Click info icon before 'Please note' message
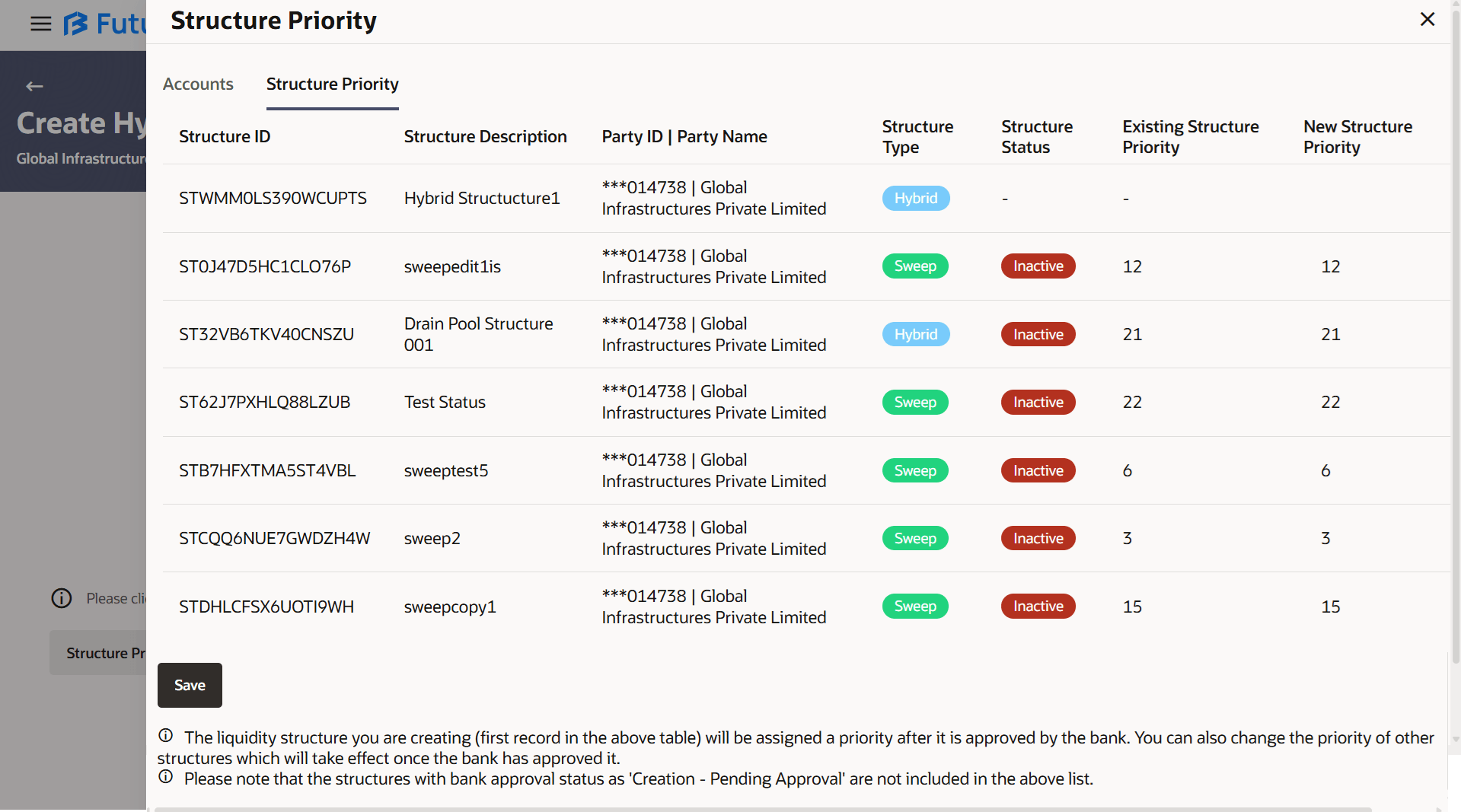 click(x=166, y=777)
